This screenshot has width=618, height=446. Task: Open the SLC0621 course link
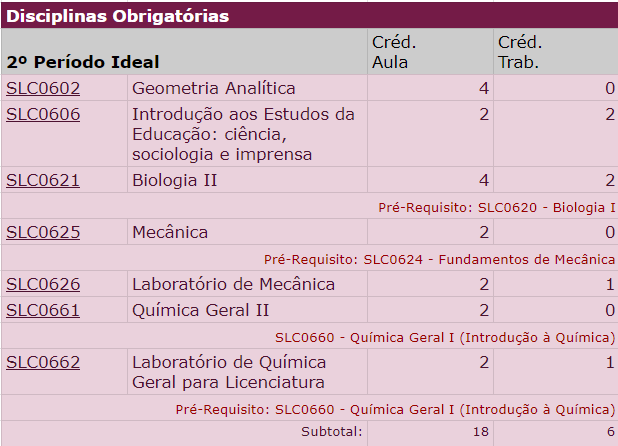[x=43, y=180]
